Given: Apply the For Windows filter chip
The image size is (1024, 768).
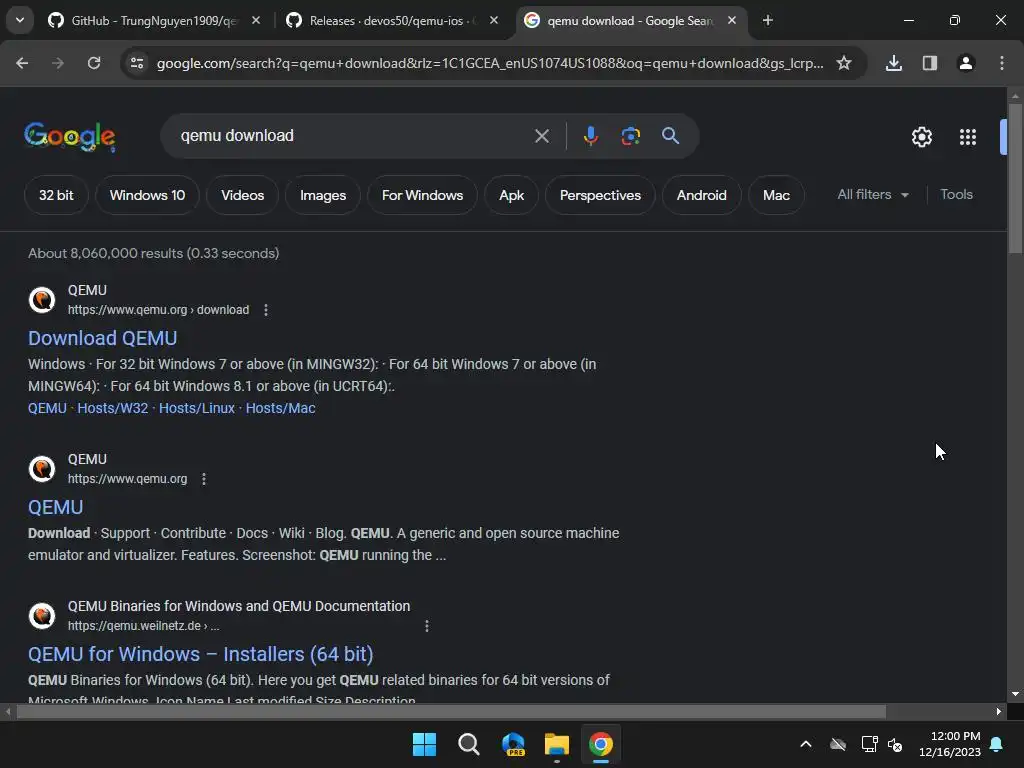Looking at the screenshot, I should coord(423,195).
